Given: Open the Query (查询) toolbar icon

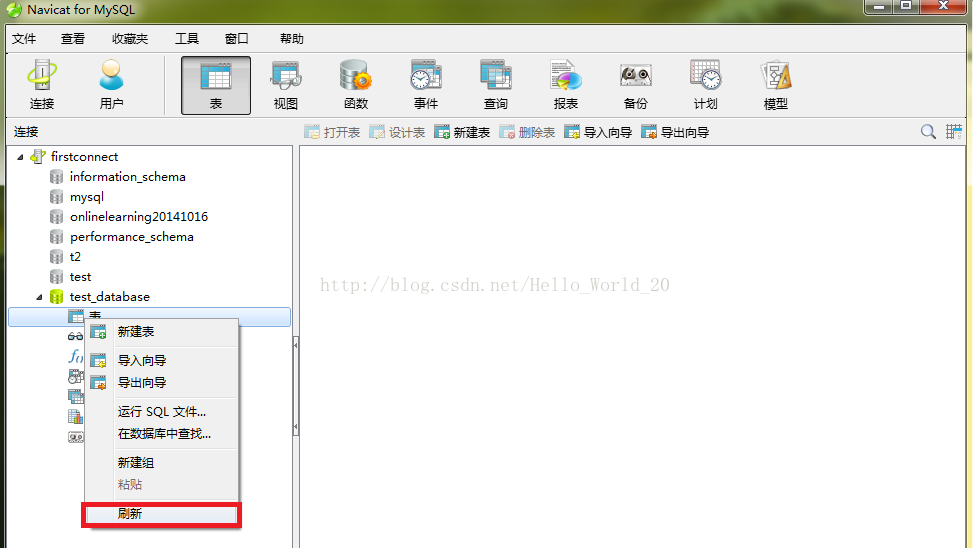Looking at the screenshot, I should [495, 85].
